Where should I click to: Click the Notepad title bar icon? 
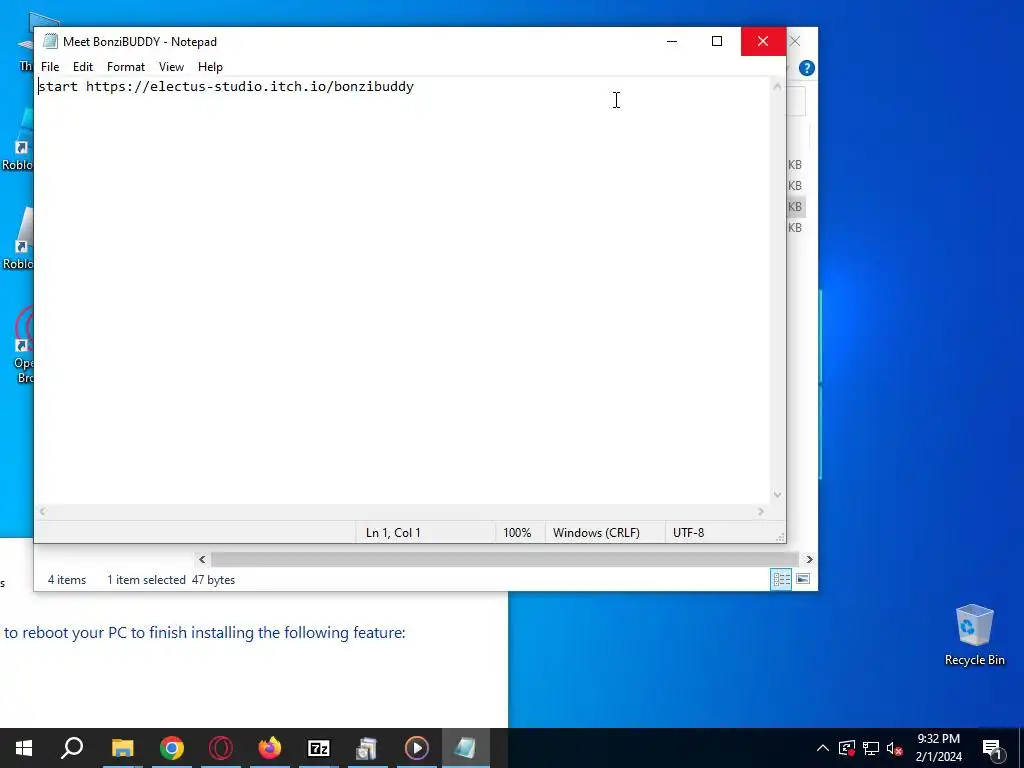pos(50,41)
